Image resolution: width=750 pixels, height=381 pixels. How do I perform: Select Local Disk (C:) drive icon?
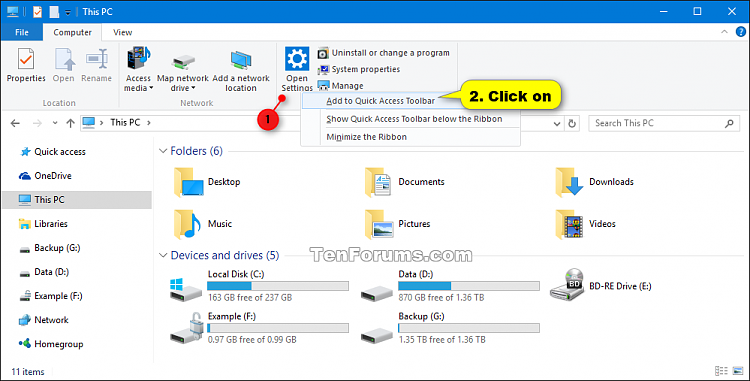coord(186,289)
